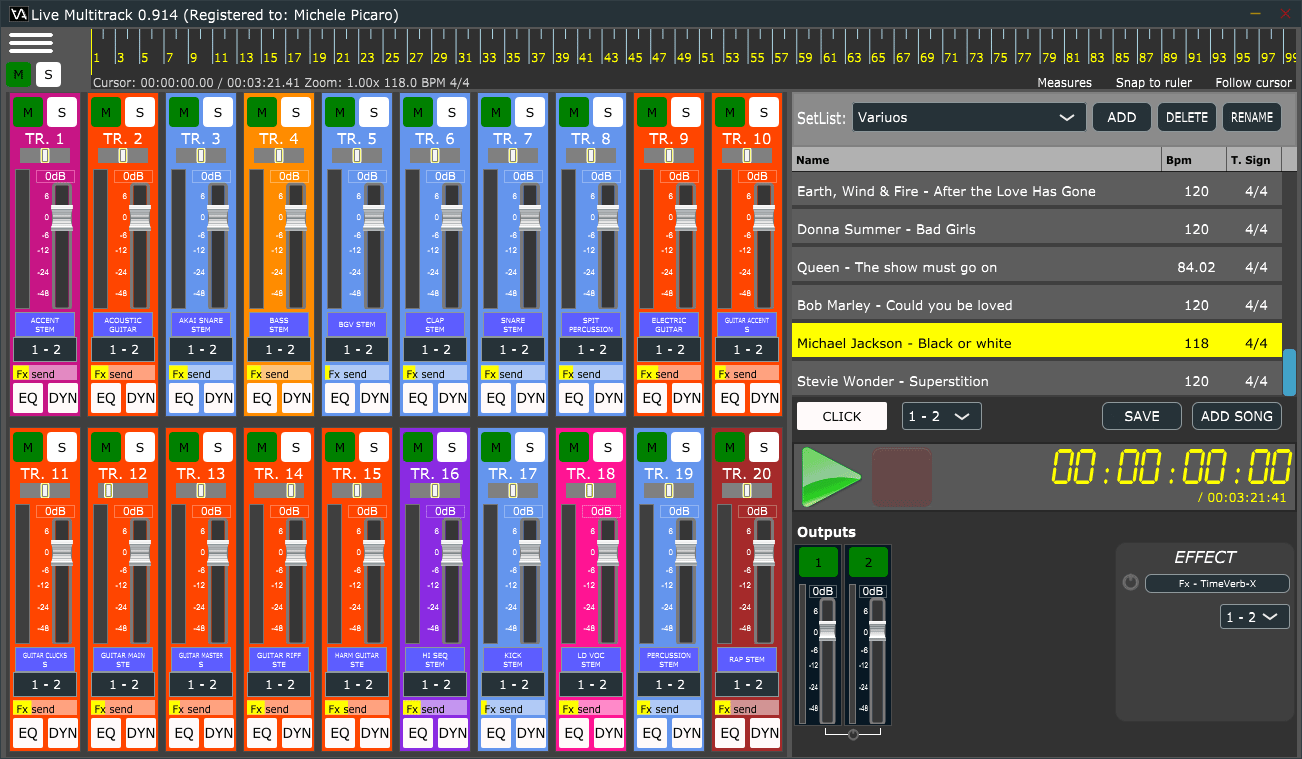The height and width of the screenshot is (759, 1302).
Task: Open TR. 20 output routing 1 - 2
Action: pyautogui.click(x=747, y=685)
